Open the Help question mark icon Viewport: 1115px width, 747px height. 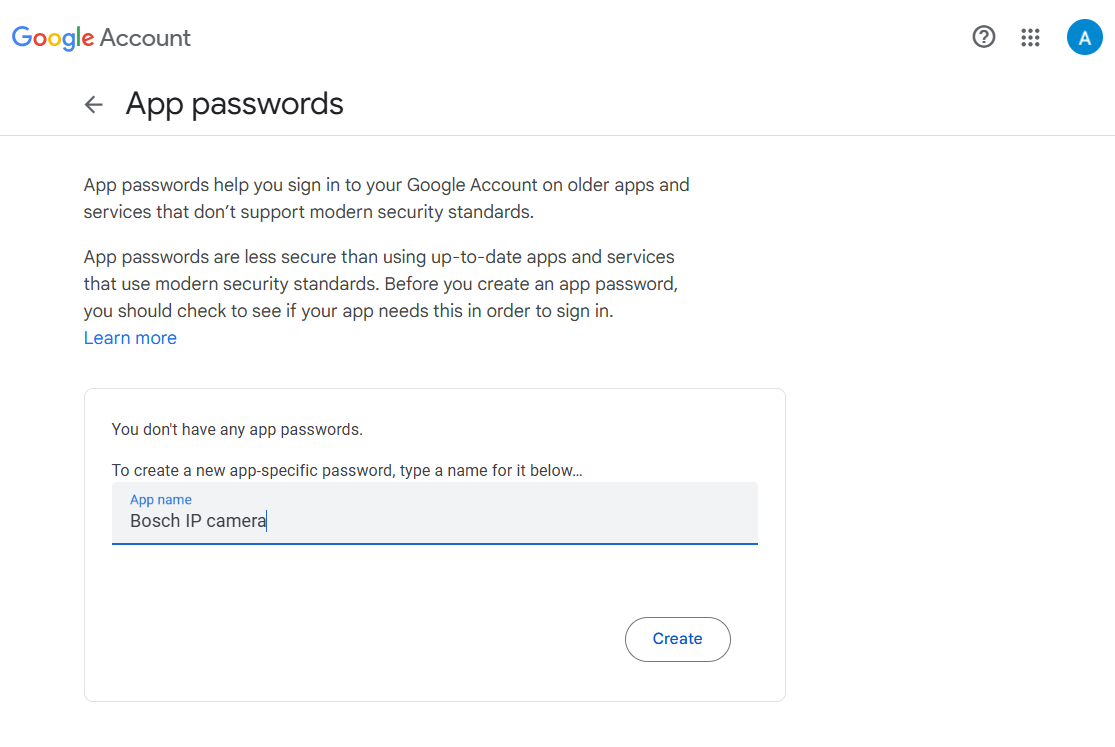(984, 38)
